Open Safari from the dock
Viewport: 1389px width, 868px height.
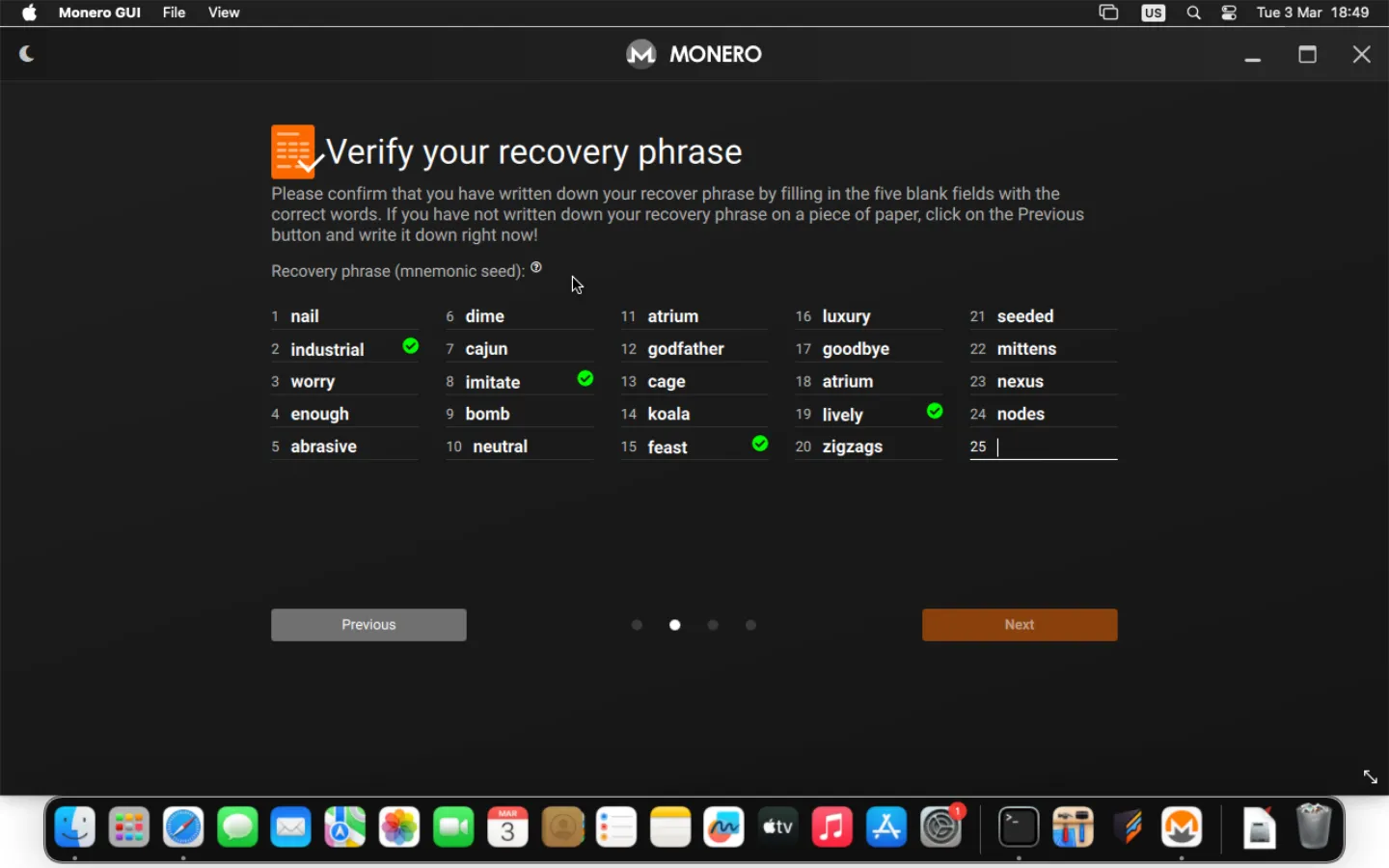[183, 827]
